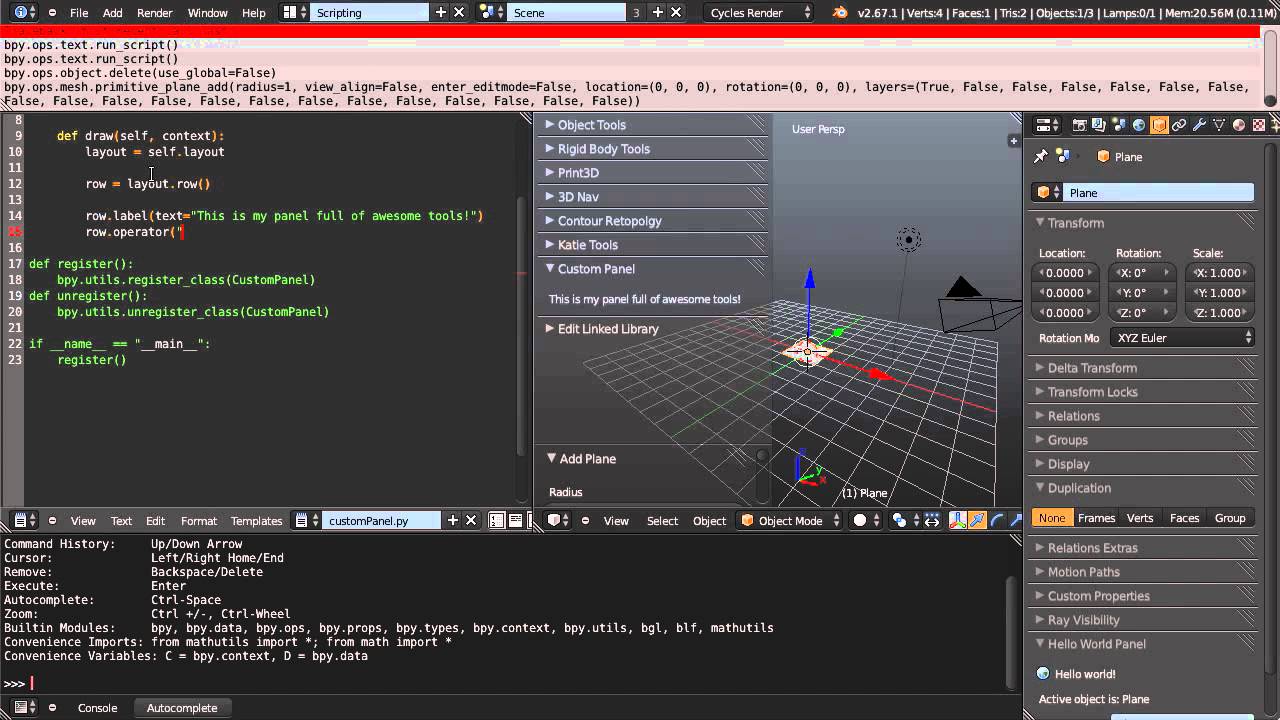Viewport: 1280px width, 720px height.
Task: Set Duplication to None
Action: (1052, 518)
